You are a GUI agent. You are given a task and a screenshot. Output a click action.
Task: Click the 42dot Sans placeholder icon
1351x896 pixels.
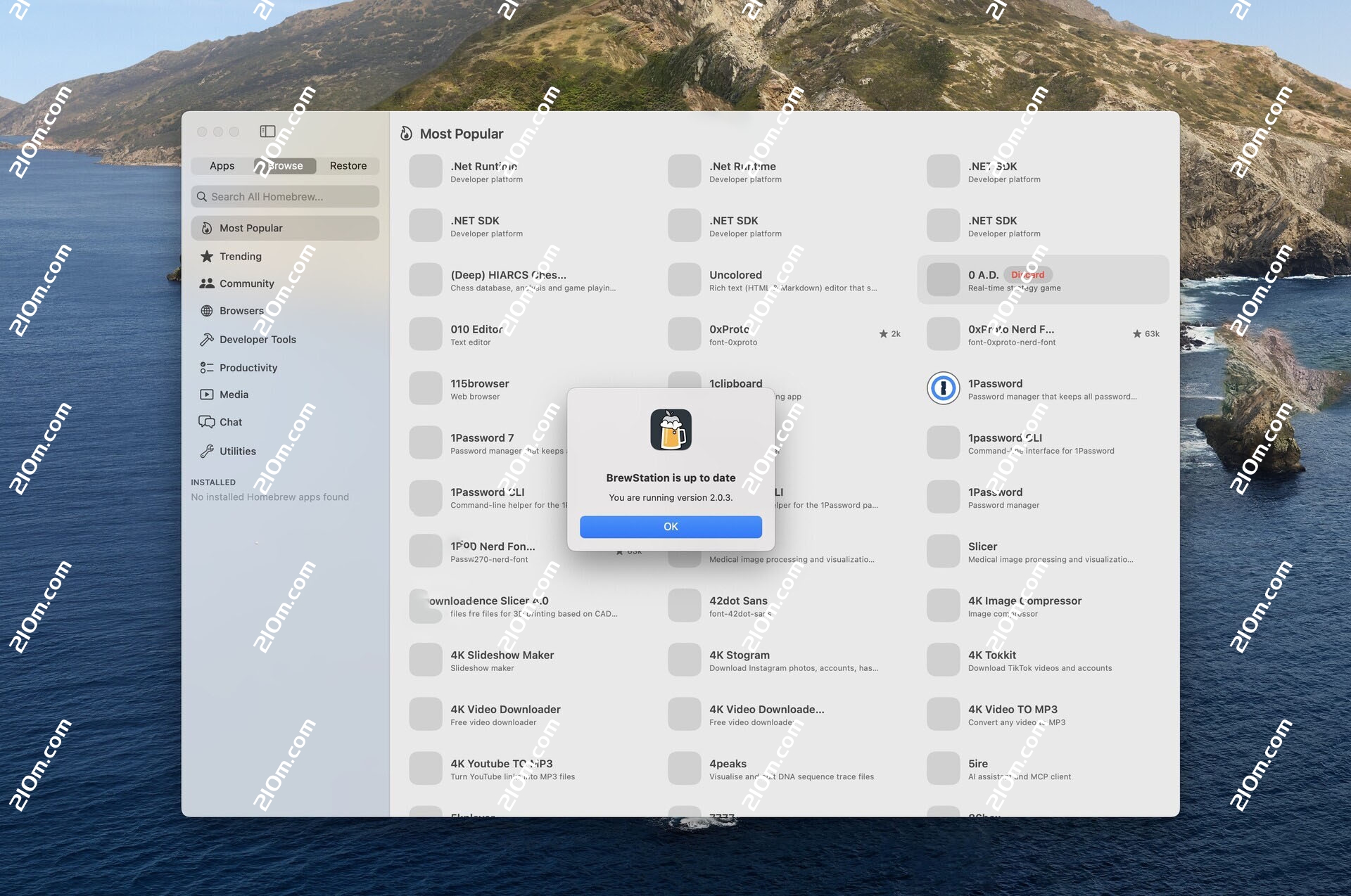(x=685, y=606)
